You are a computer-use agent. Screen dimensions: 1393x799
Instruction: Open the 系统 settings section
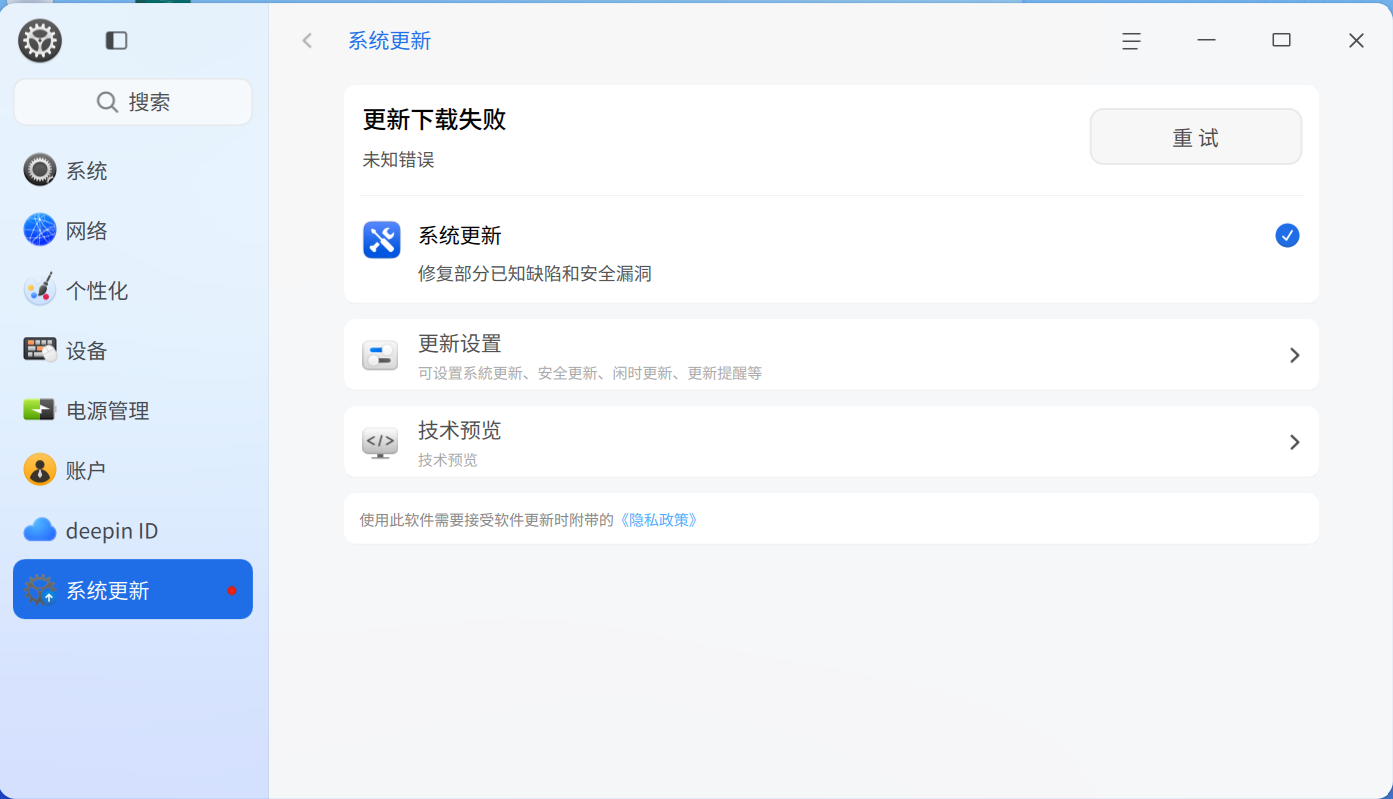87,170
